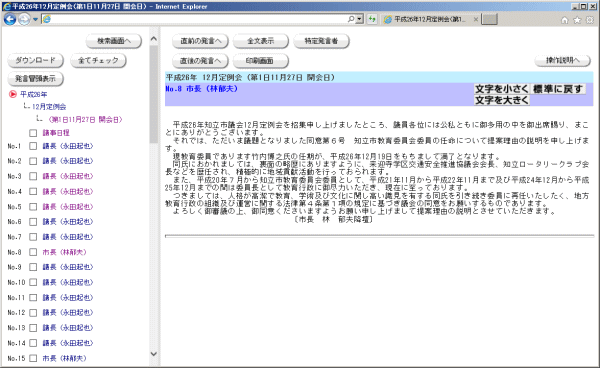Viewport: 600px width, 368px height.
Task: Tick the No.2 議長 checkbox
Action: click(33, 161)
